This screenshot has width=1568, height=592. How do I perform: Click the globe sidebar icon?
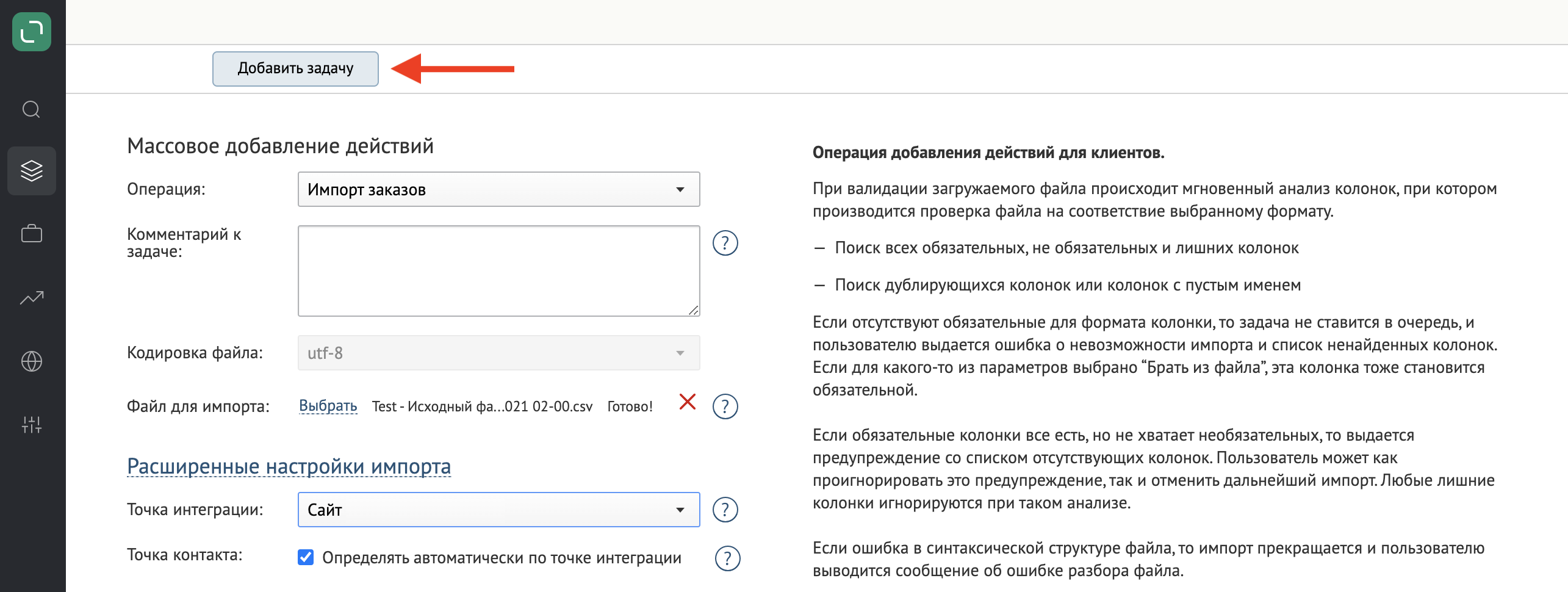pyautogui.click(x=32, y=361)
